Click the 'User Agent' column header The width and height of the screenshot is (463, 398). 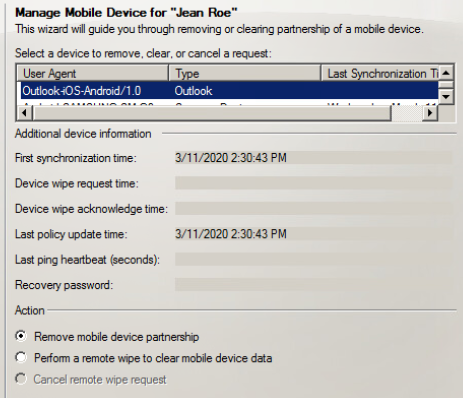92,73
